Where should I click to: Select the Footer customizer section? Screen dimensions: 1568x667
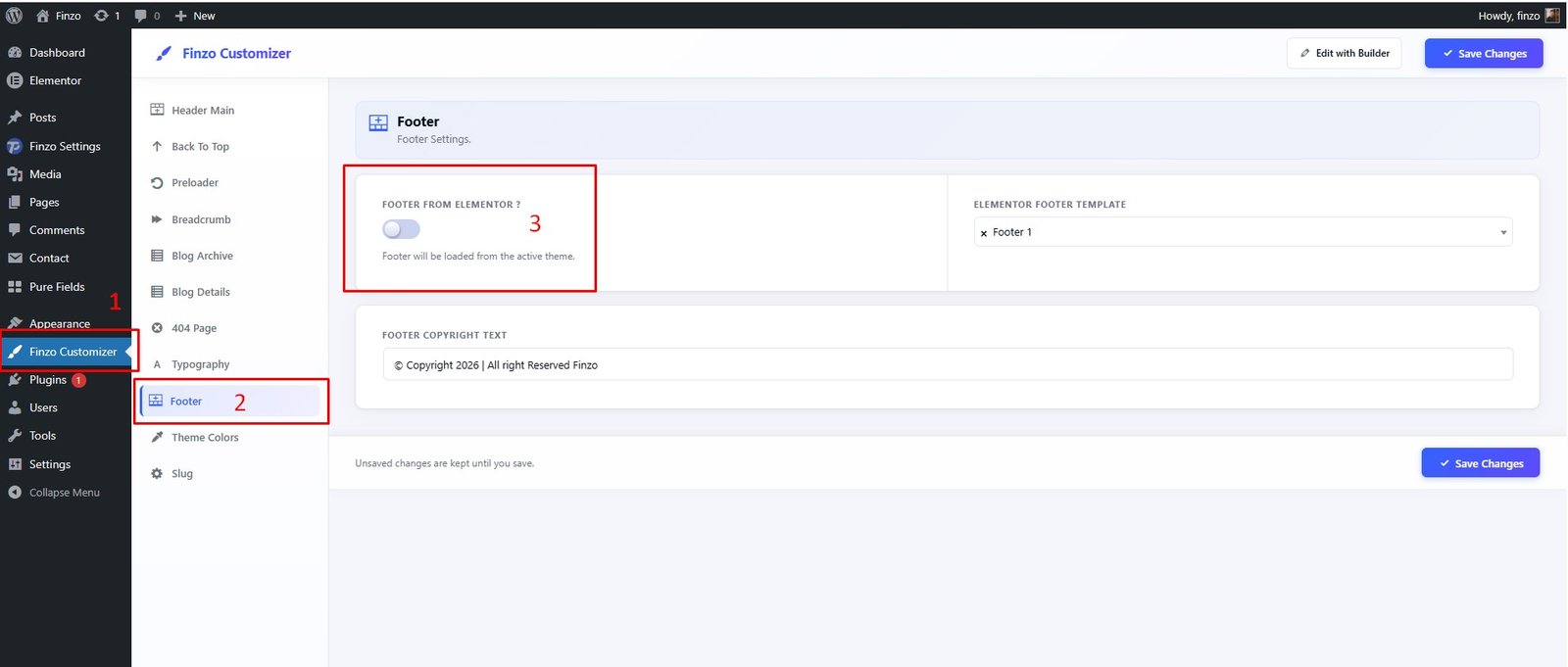pyautogui.click(x=230, y=401)
